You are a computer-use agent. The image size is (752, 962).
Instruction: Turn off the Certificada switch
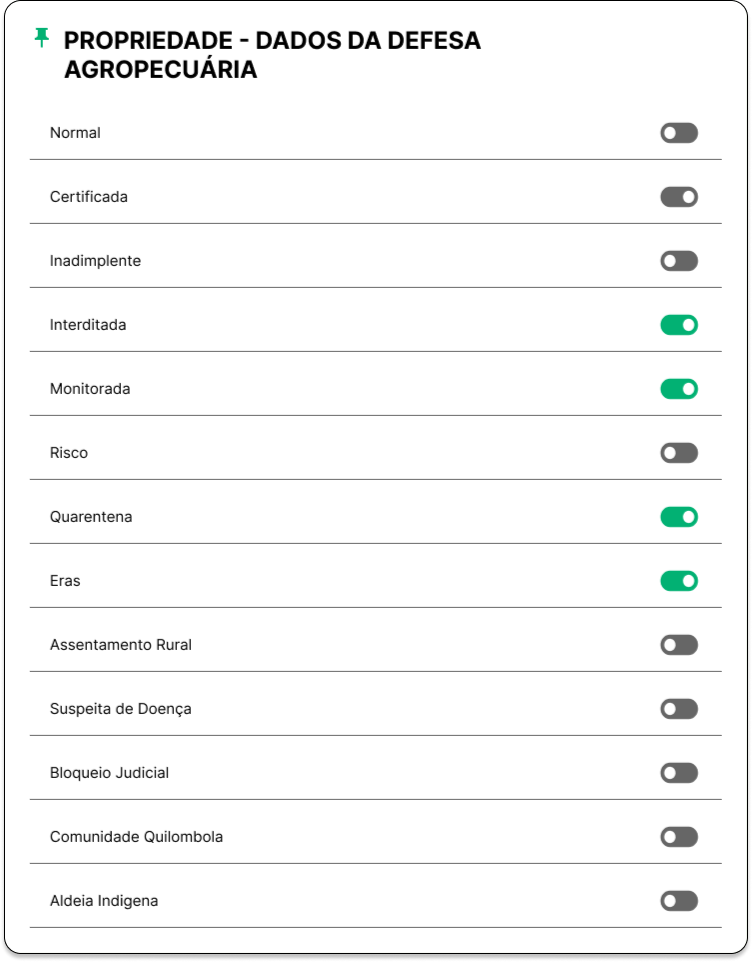pos(679,197)
